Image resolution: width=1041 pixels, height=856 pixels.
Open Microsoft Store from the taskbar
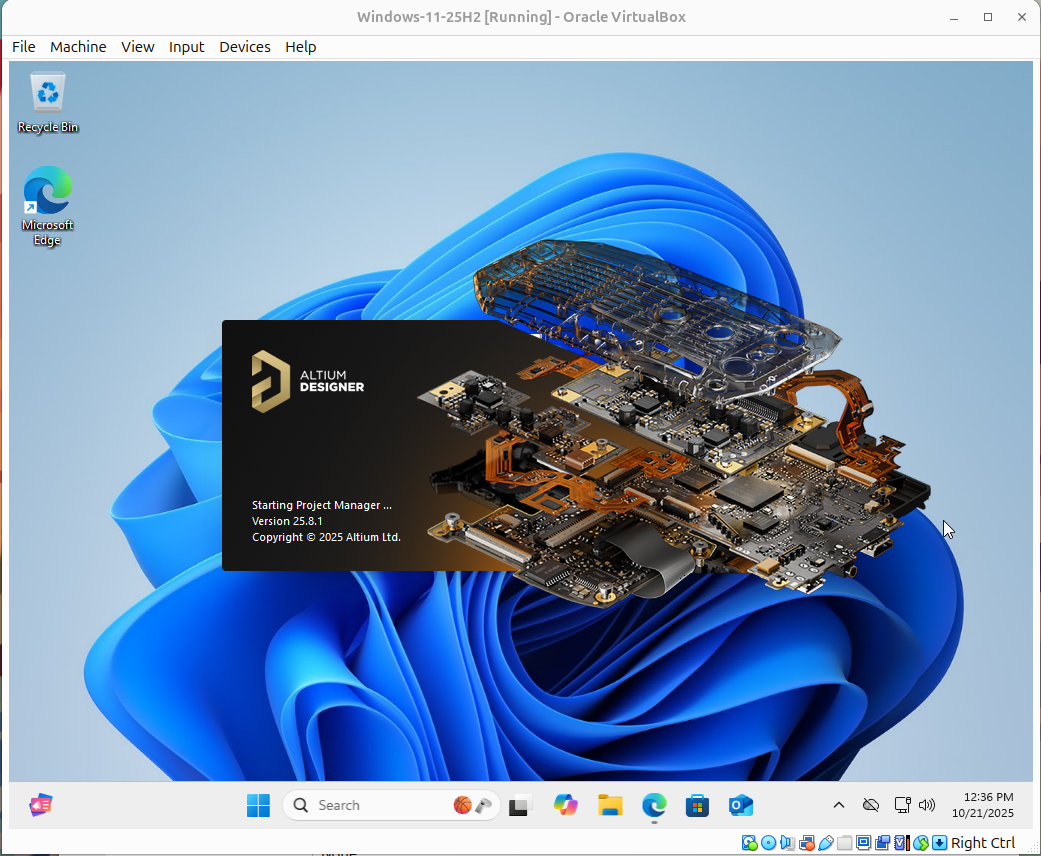tap(697, 805)
